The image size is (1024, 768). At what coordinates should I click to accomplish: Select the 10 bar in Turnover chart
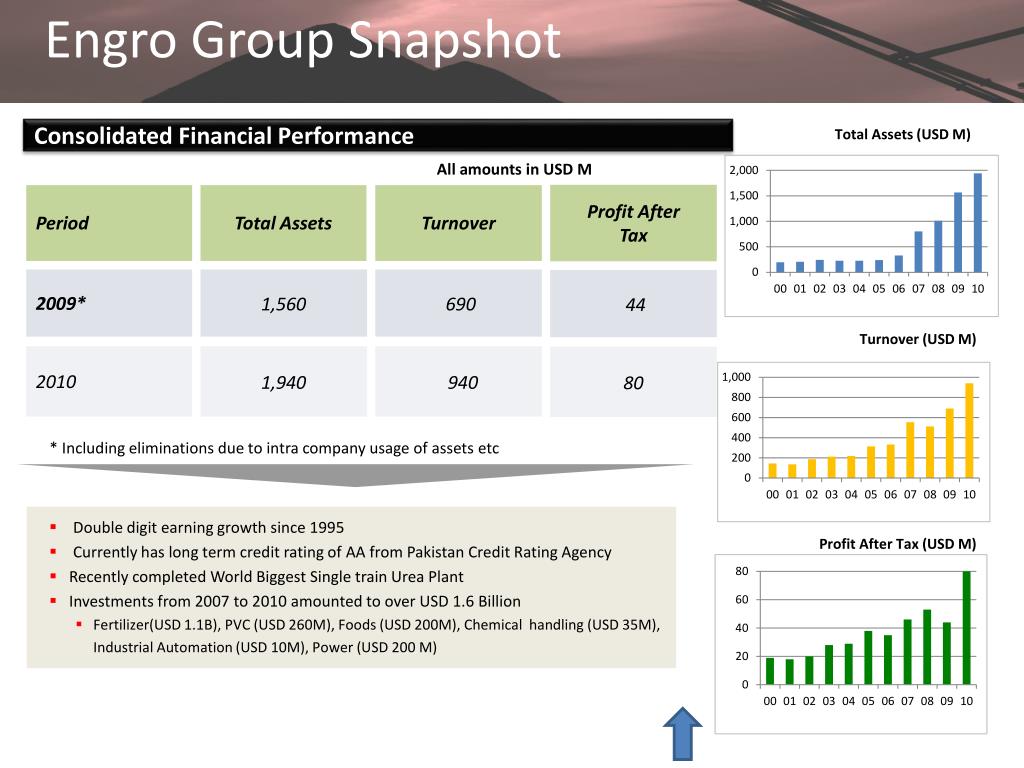[969, 430]
